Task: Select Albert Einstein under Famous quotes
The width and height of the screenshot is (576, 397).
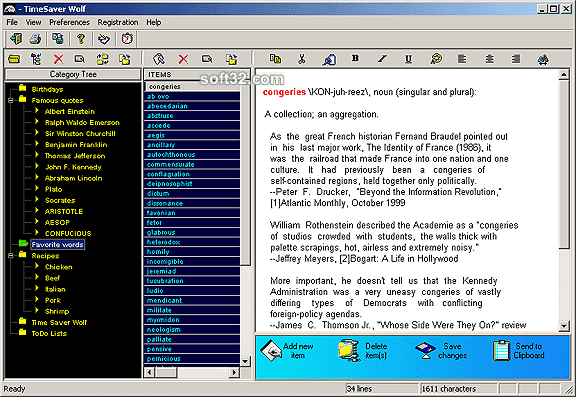Action: click(x=70, y=111)
